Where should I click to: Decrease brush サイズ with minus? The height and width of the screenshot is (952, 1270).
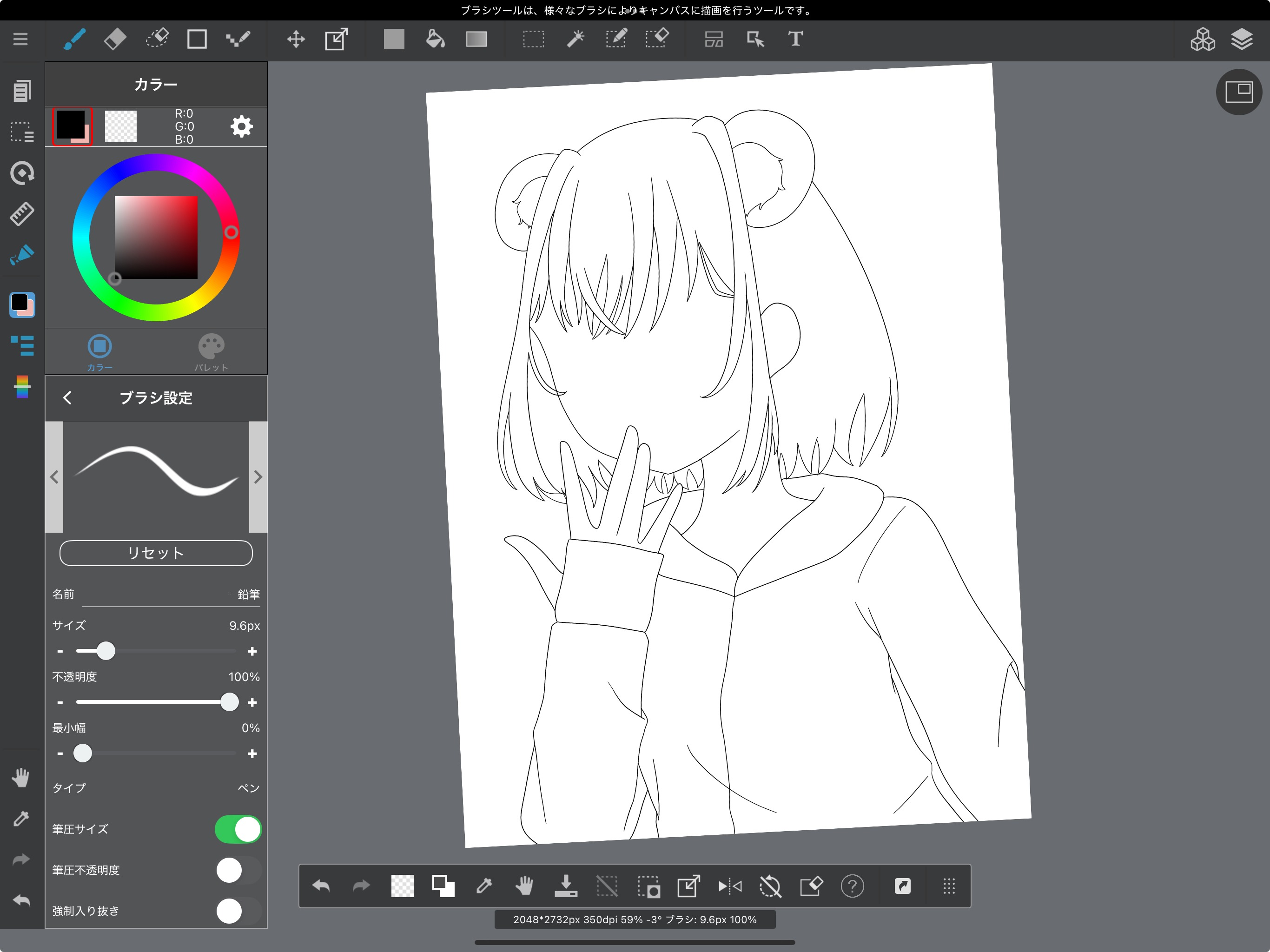[x=60, y=651]
